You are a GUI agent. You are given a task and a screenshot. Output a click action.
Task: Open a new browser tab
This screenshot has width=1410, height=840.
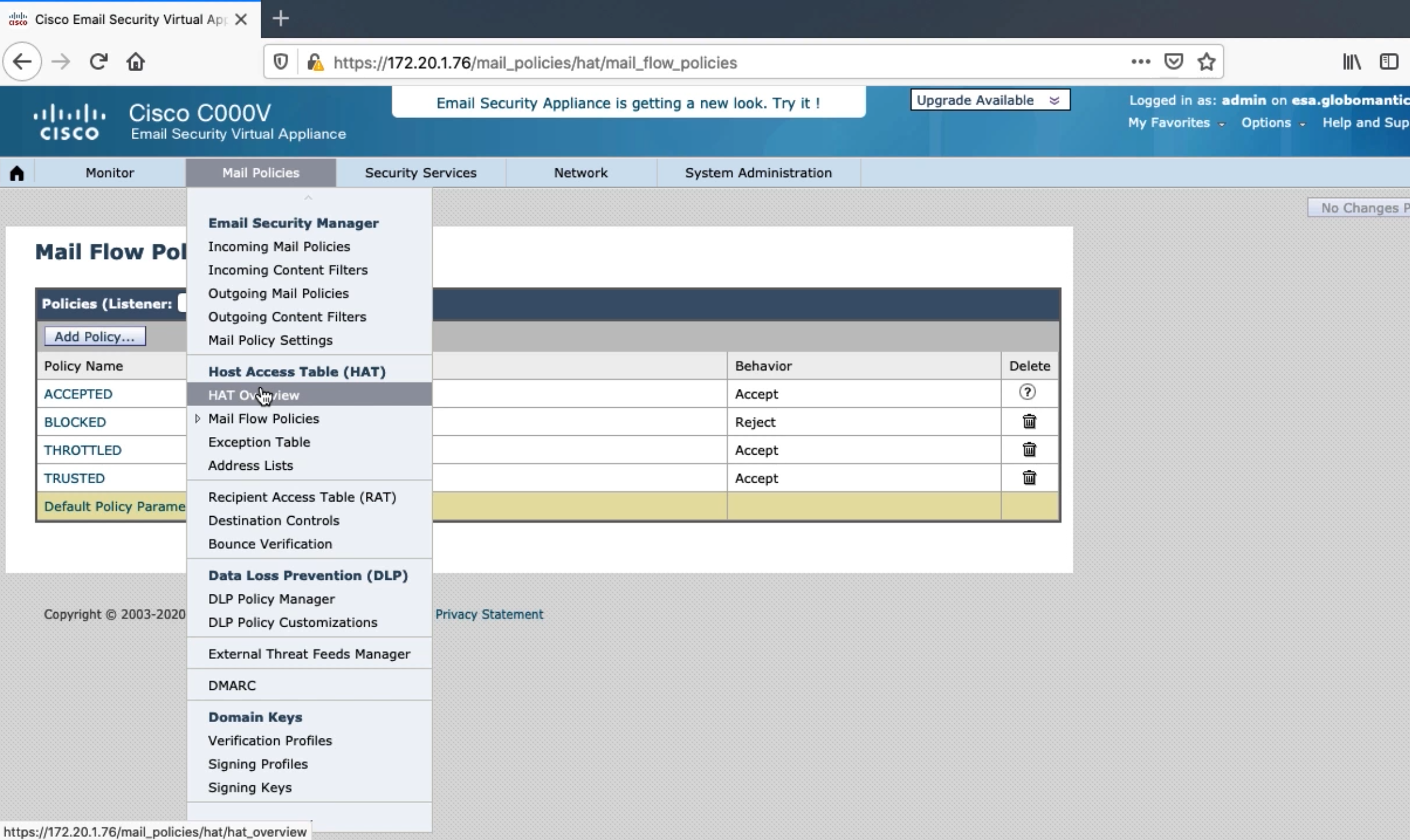[x=281, y=19]
